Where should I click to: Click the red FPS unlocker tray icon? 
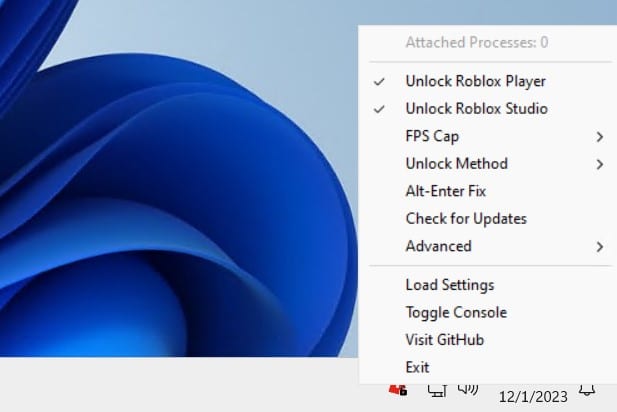(398, 390)
